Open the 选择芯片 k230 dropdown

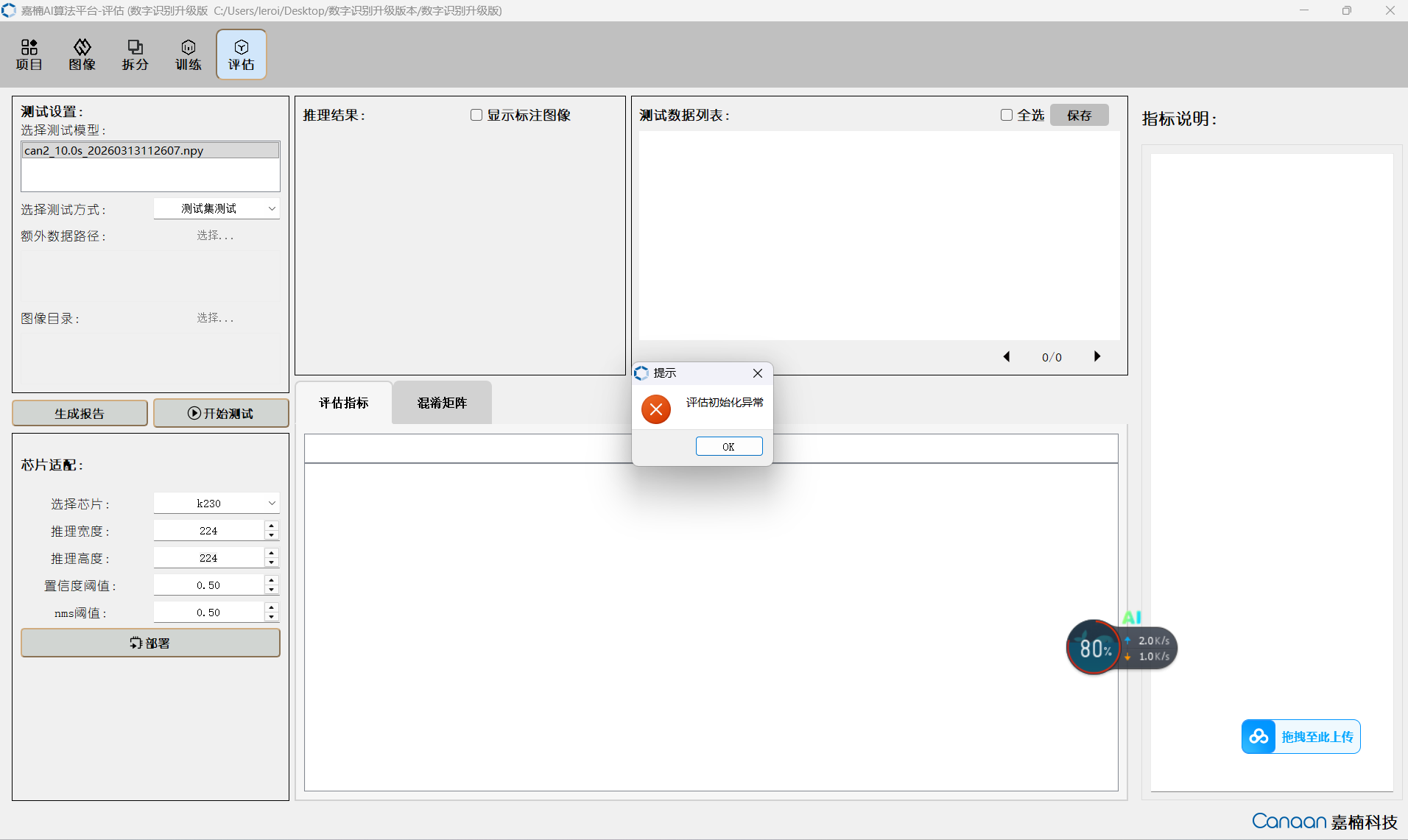[x=217, y=504]
